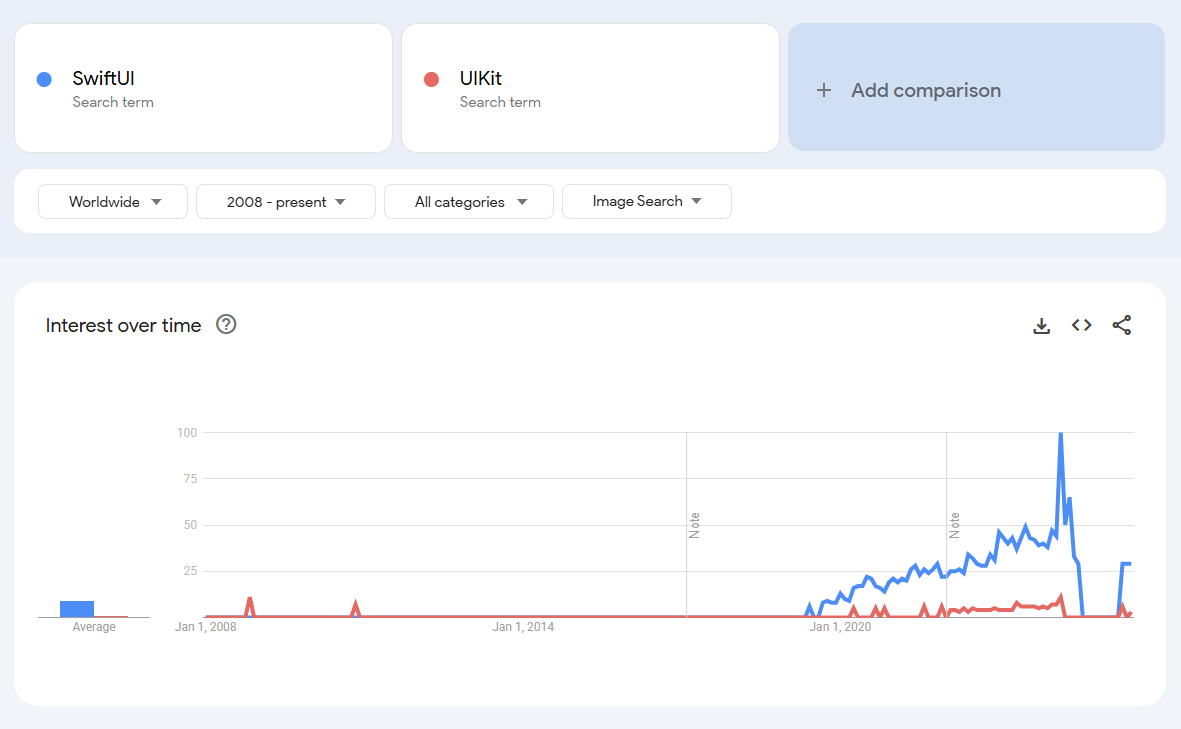Screen dimensions: 1181x729
Task: Open the Worldwide region dropdown
Action: coord(113,202)
